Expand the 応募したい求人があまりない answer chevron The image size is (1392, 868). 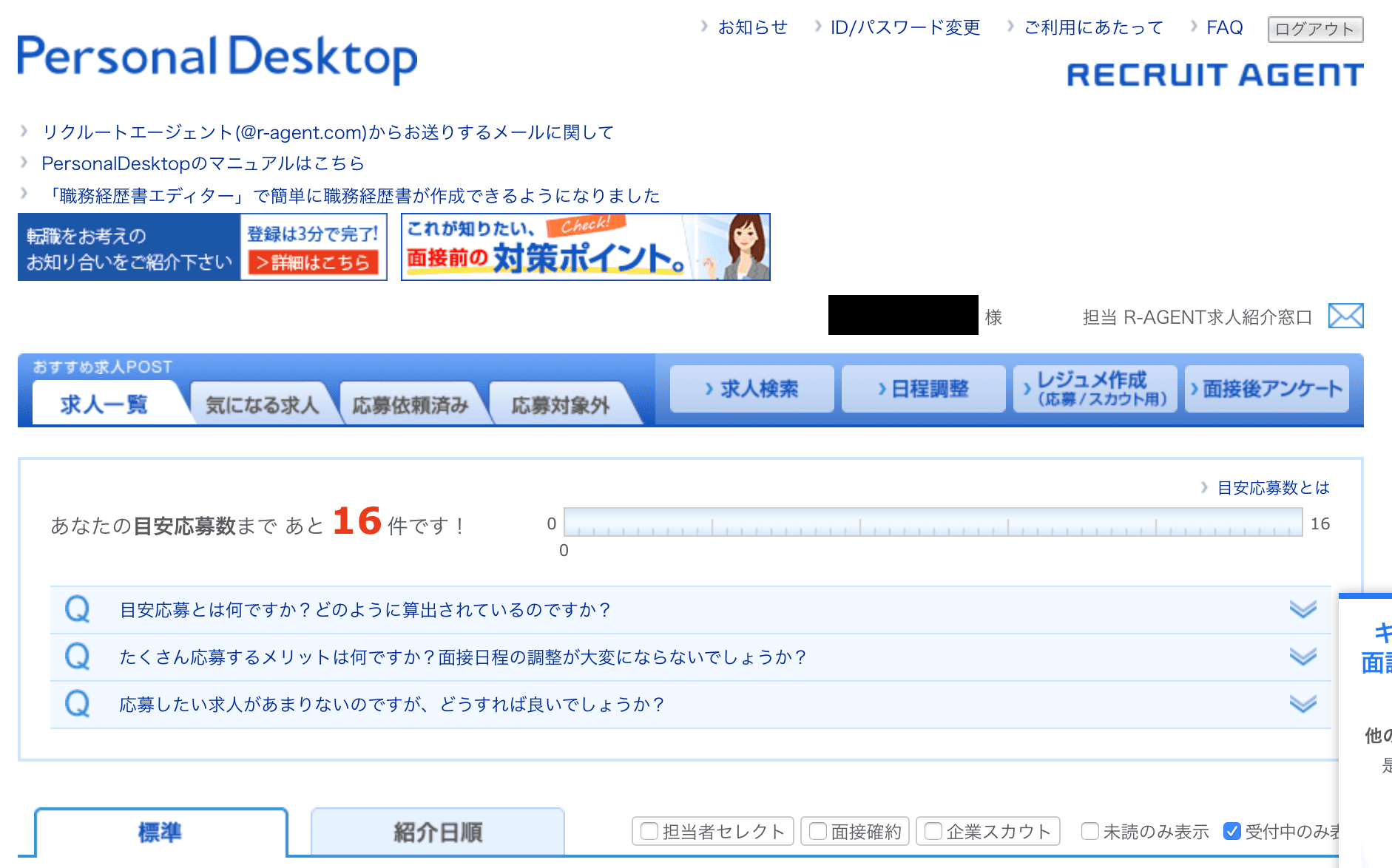1303,703
